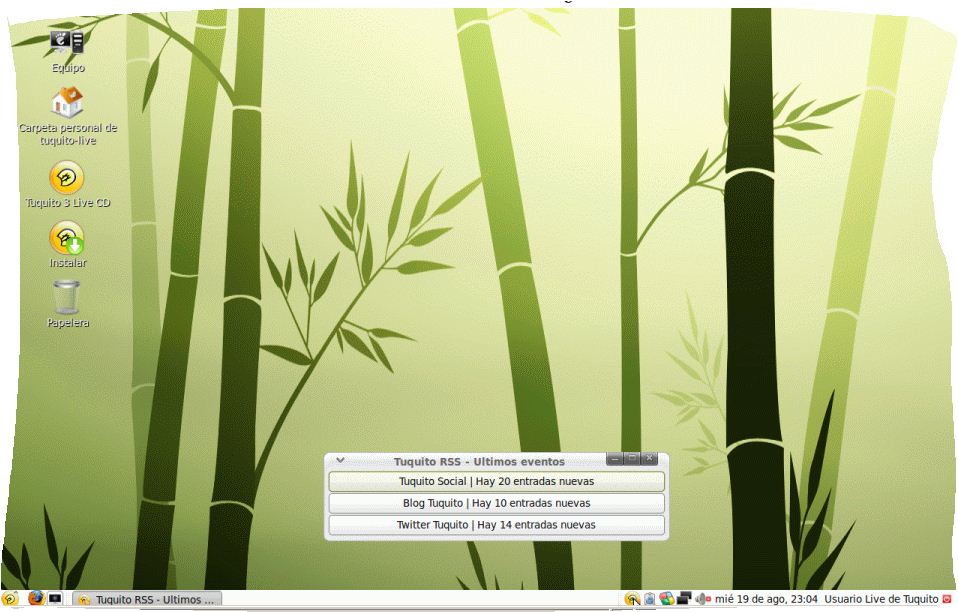Click the red shutdown icon in the panel
Viewport: 958px width, 612px height.
pos(947,599)
